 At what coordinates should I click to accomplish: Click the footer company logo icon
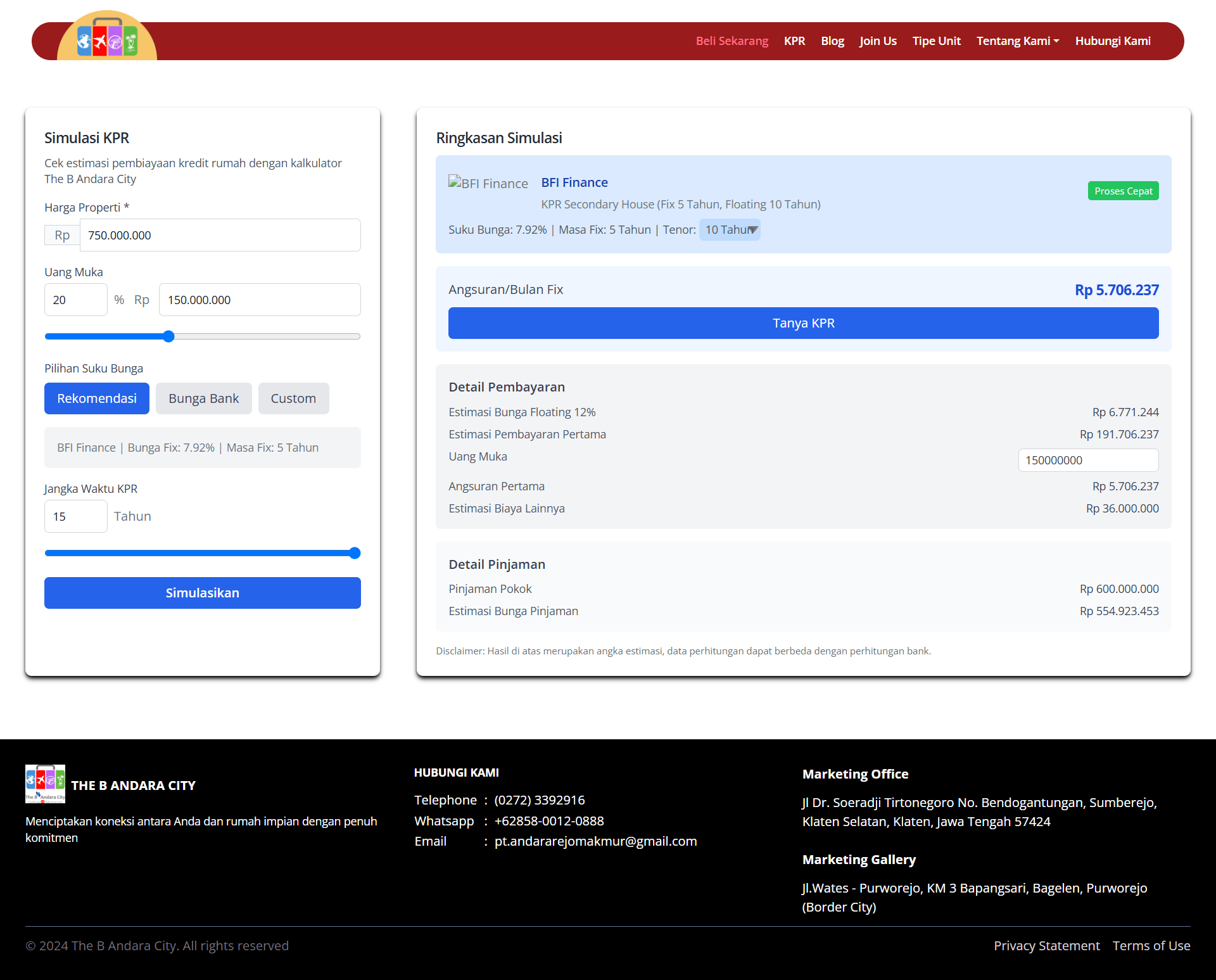point(45,784)
